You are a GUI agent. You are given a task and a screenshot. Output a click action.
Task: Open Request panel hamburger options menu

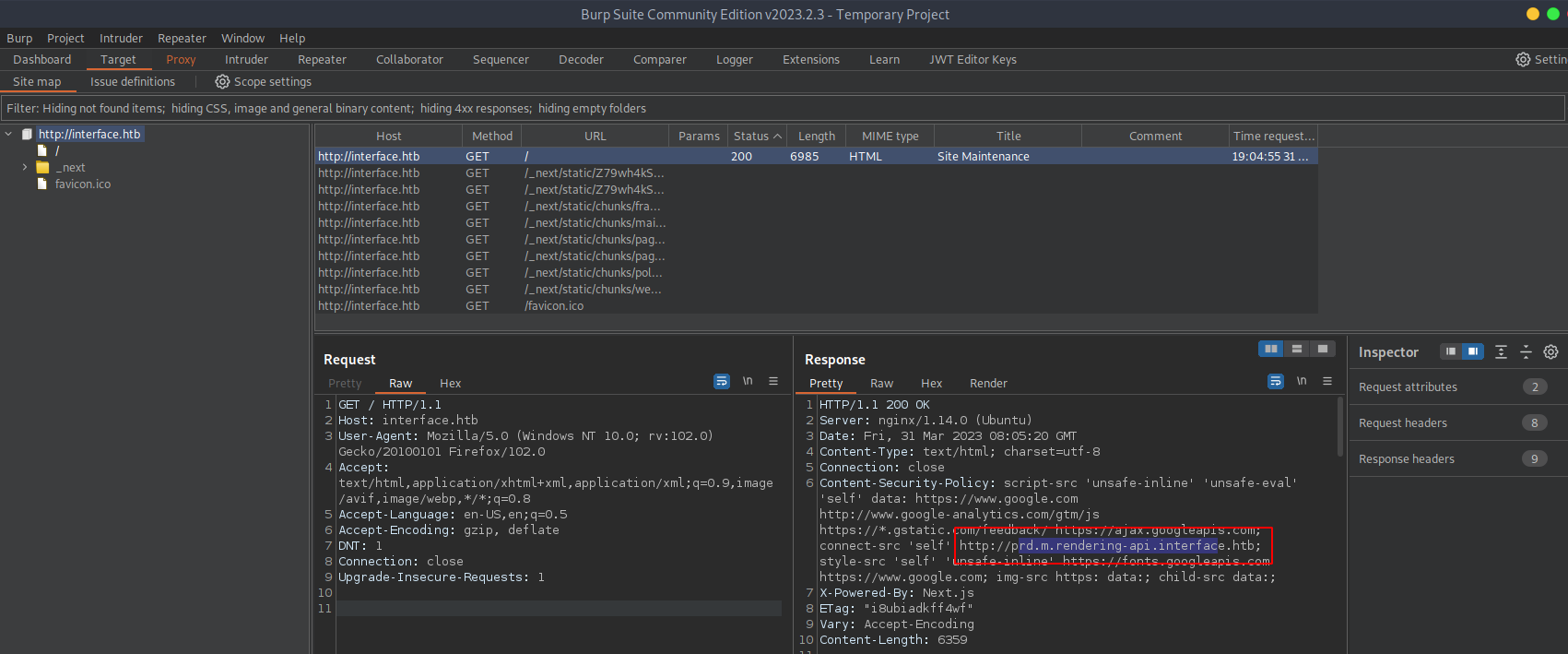click(x=773, y=381)
